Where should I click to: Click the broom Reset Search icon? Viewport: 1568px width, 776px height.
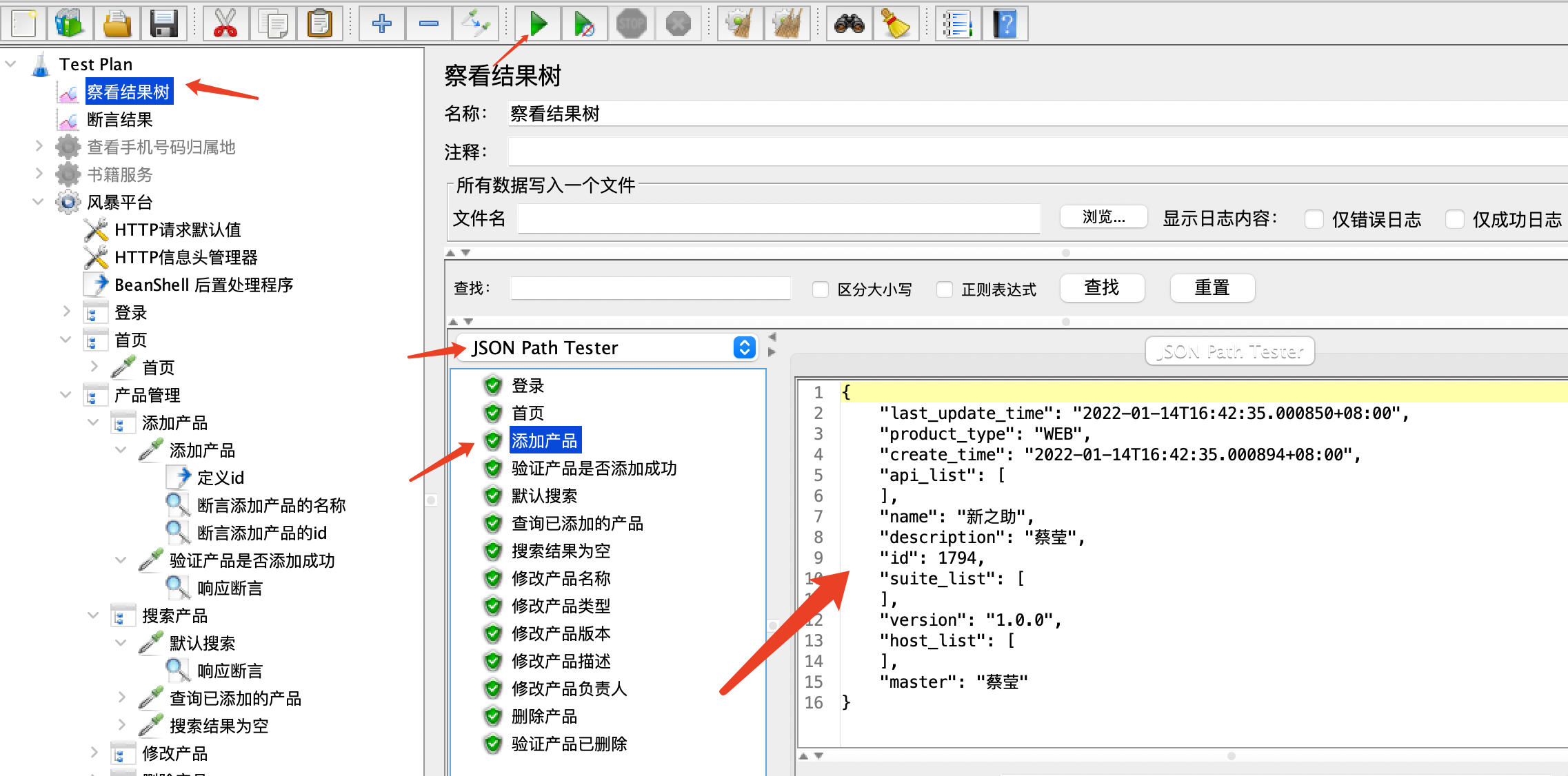pyautogui.click(x=895, y=24)
